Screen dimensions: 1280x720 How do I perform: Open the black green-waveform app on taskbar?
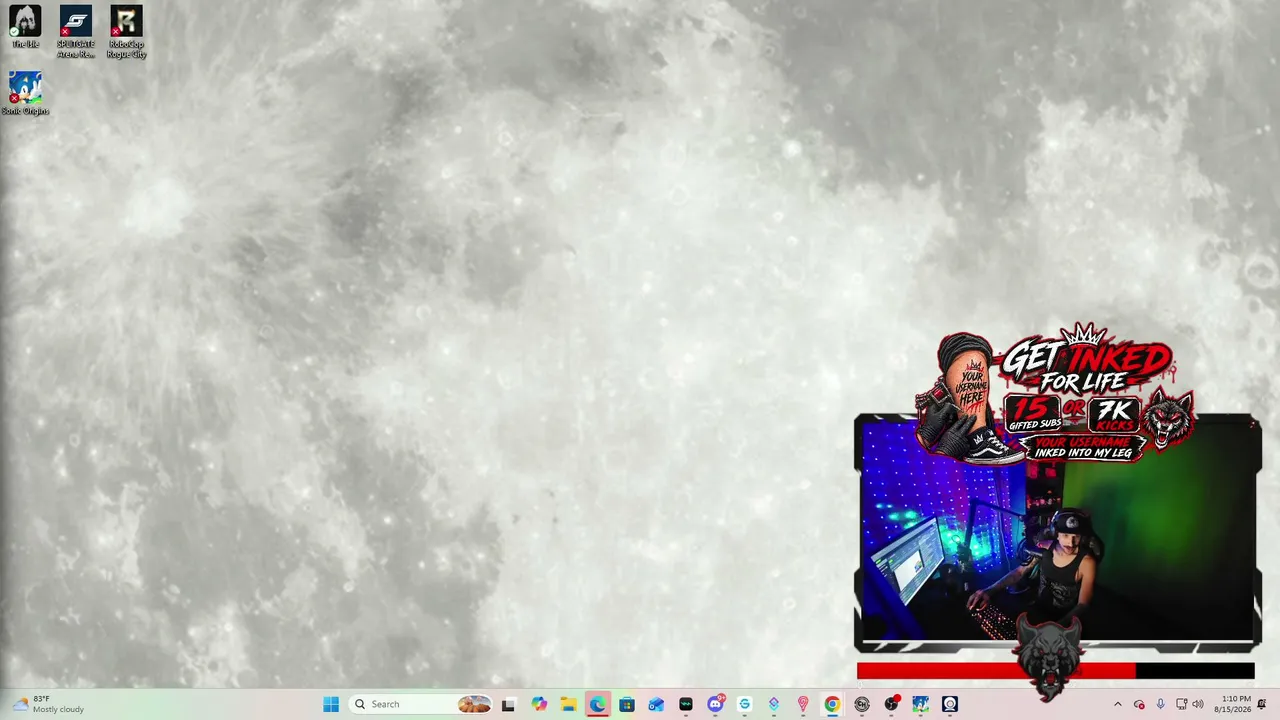686,704
